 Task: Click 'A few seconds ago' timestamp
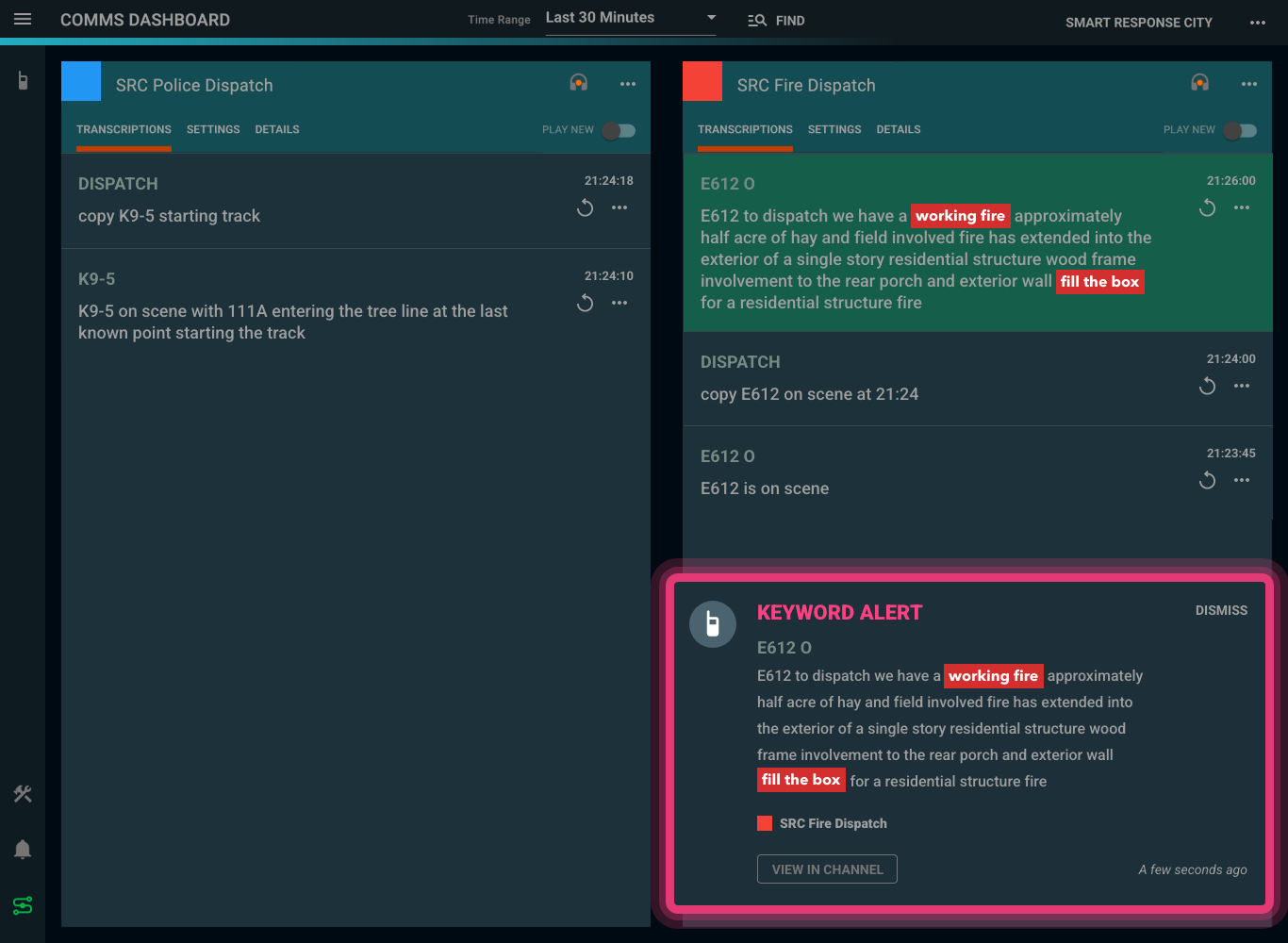point(1193,869)
